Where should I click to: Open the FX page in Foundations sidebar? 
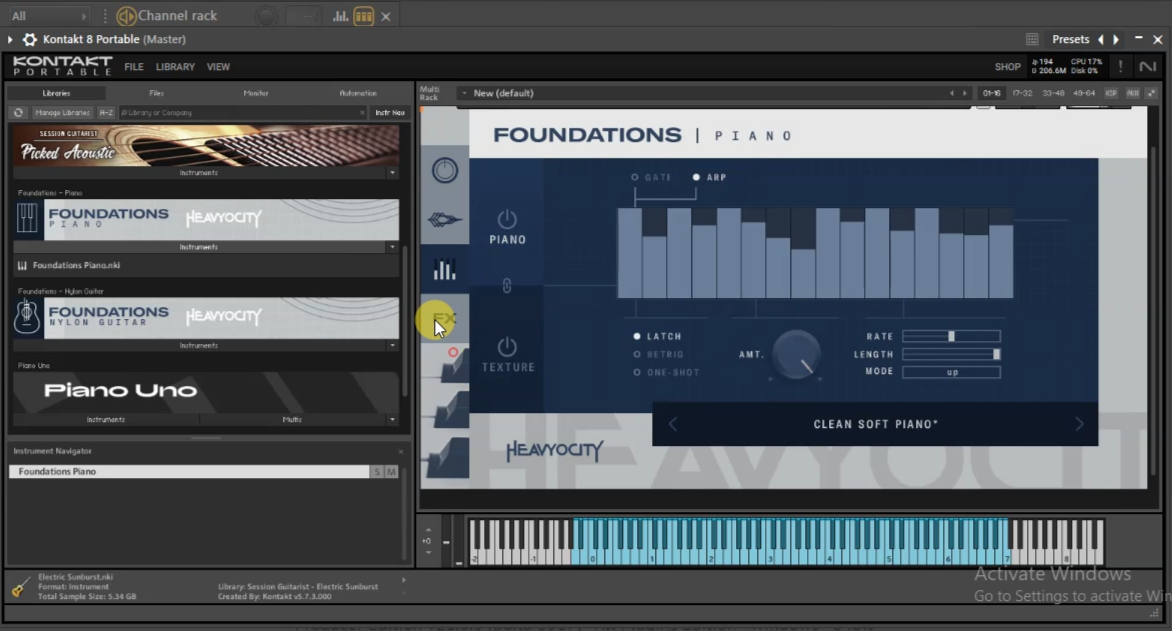[x=445, y=318]
